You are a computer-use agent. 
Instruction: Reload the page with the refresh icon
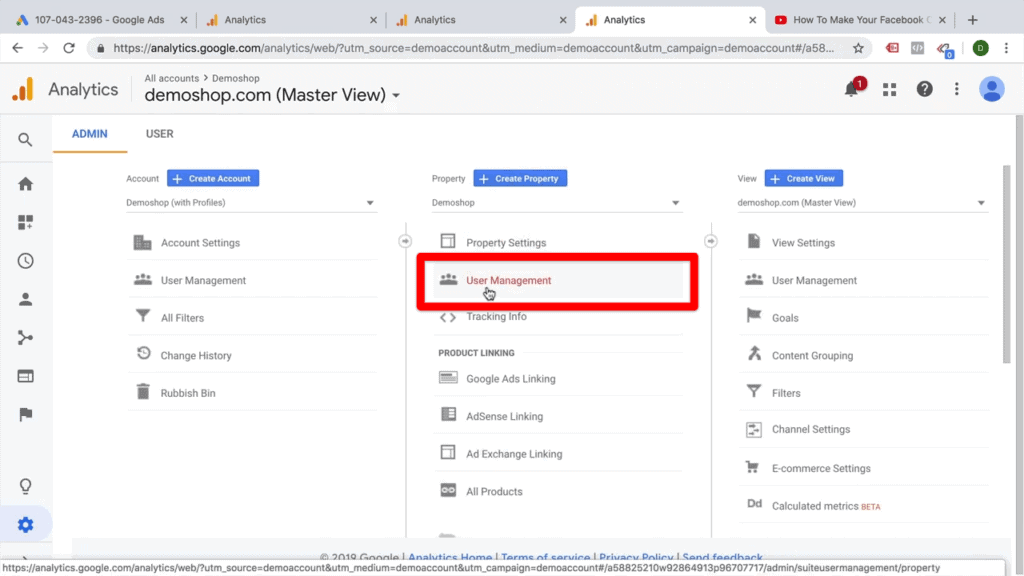tap(69, 48)
